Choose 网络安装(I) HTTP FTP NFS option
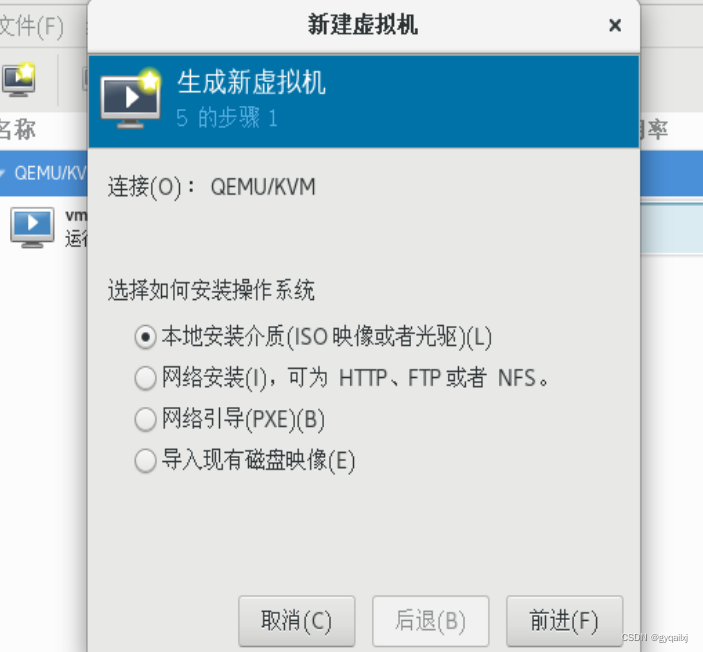703x652 pixels. click(341, 378)
